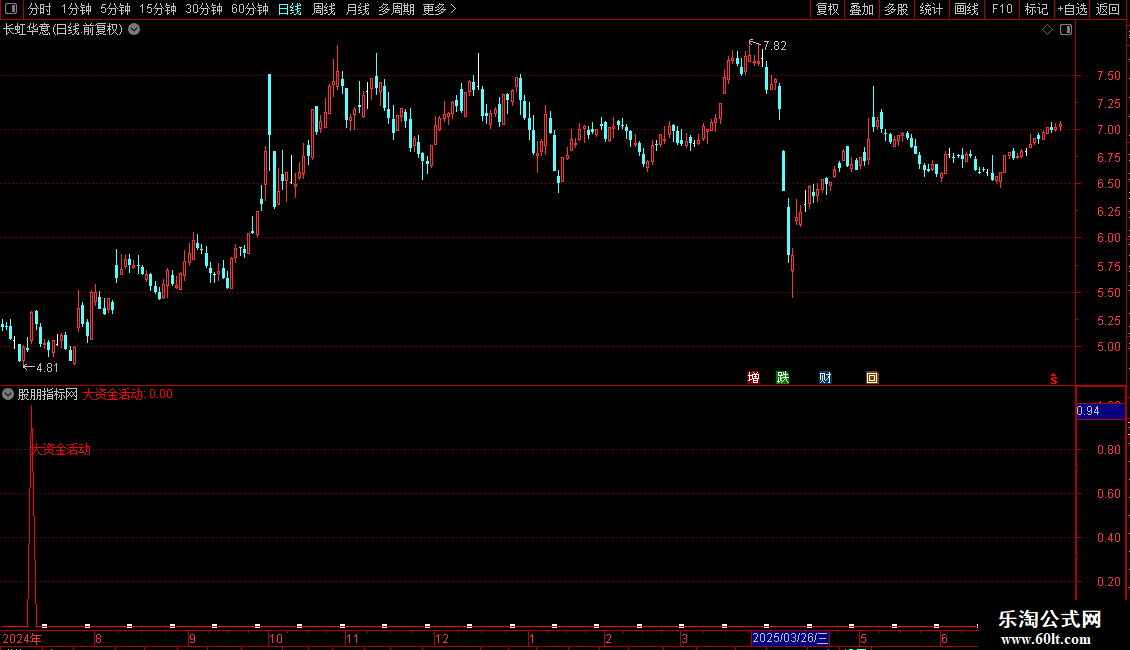Open the 复权 adjustment menu
Image resolution: width=1130 pixels, height=650 pixels.
pyautogui.click(x=827, y=9)
